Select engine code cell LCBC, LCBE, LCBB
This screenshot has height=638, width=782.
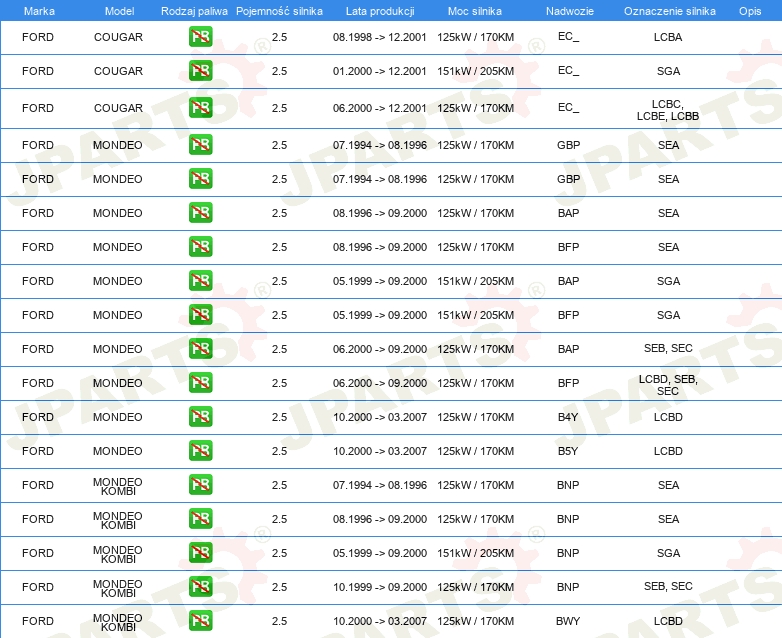[668, 110]
